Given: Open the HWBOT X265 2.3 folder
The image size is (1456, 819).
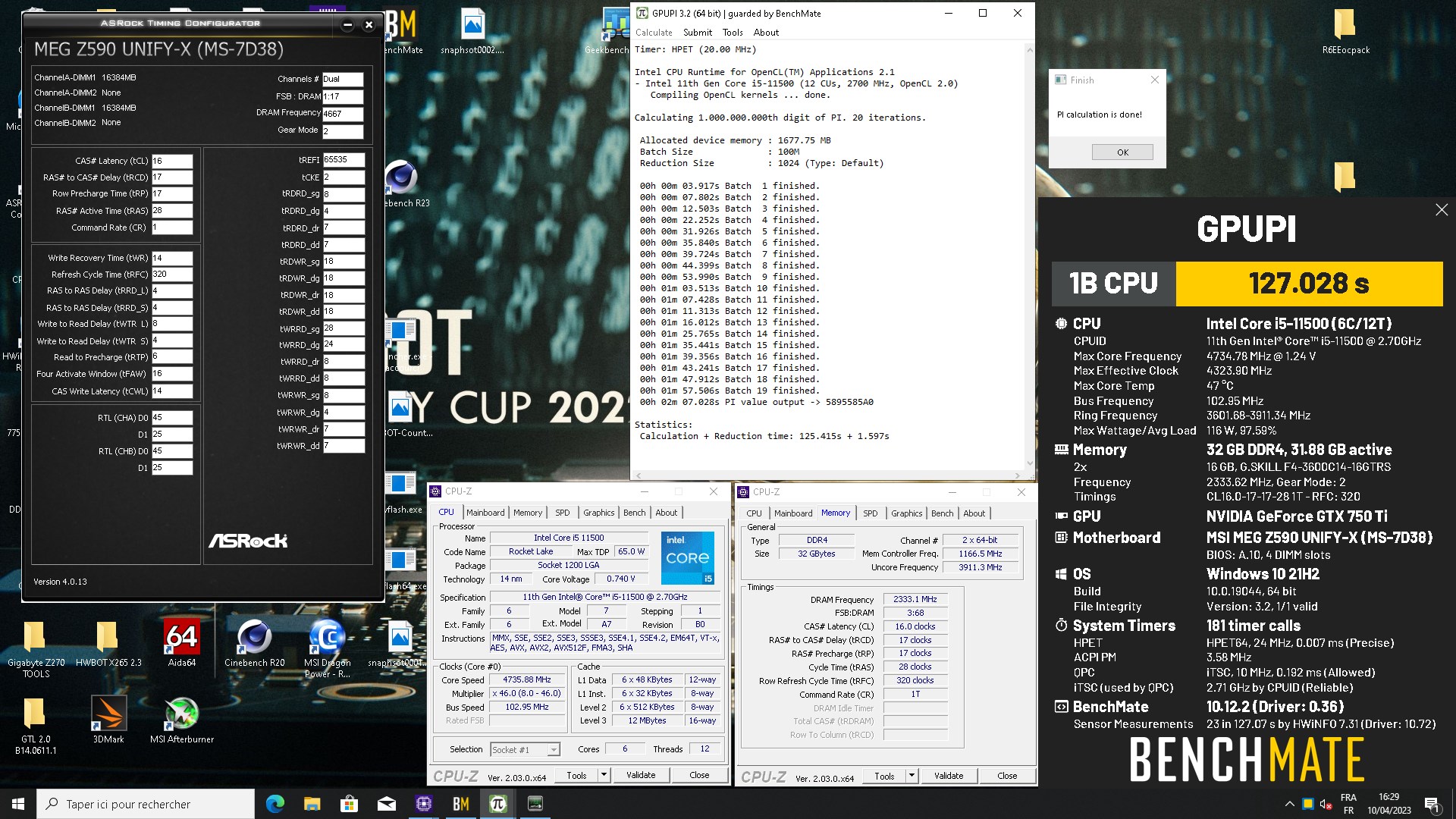Looking at the screenshot, I should pos(108,643).
